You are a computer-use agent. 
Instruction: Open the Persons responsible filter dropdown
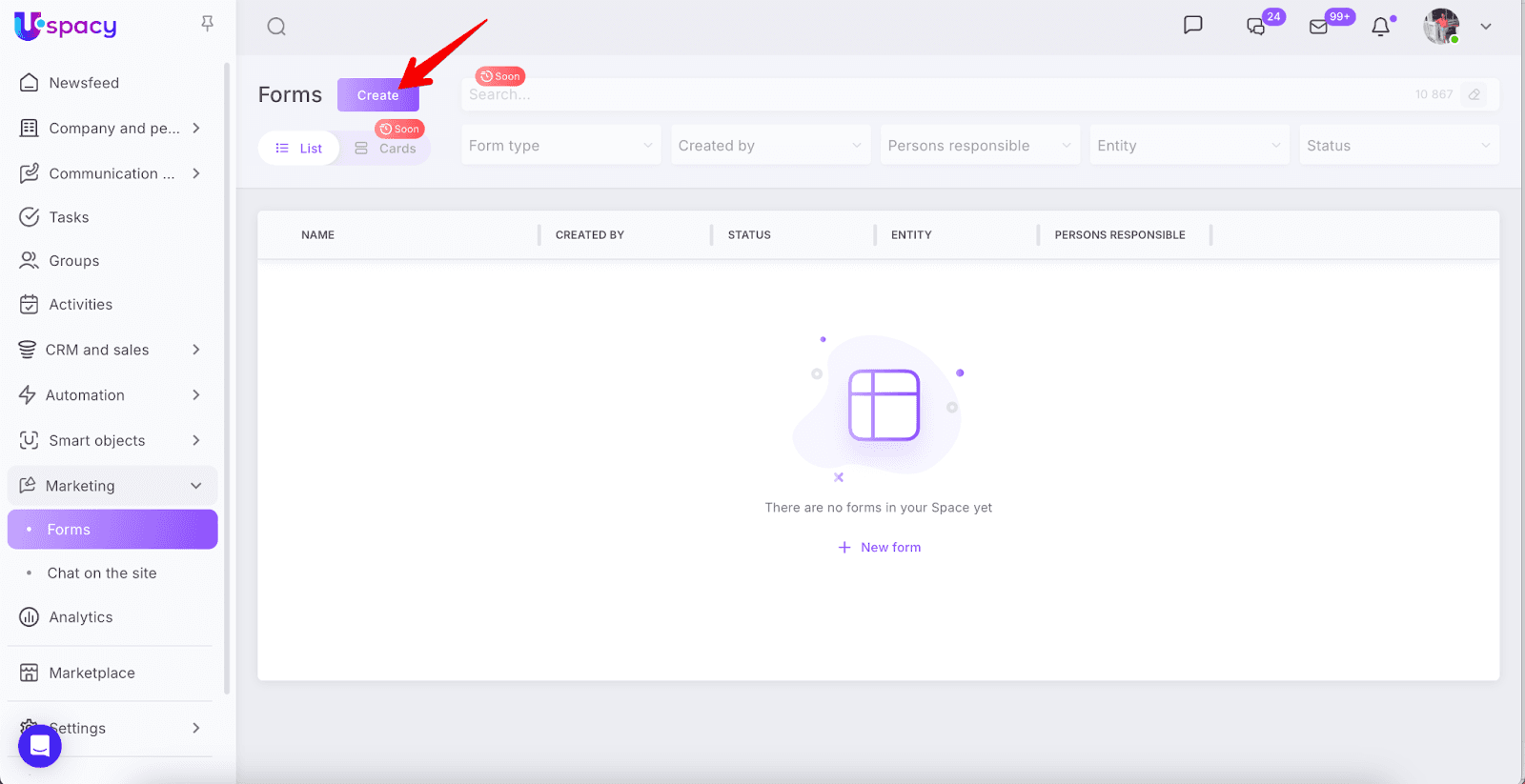point(979,146)
